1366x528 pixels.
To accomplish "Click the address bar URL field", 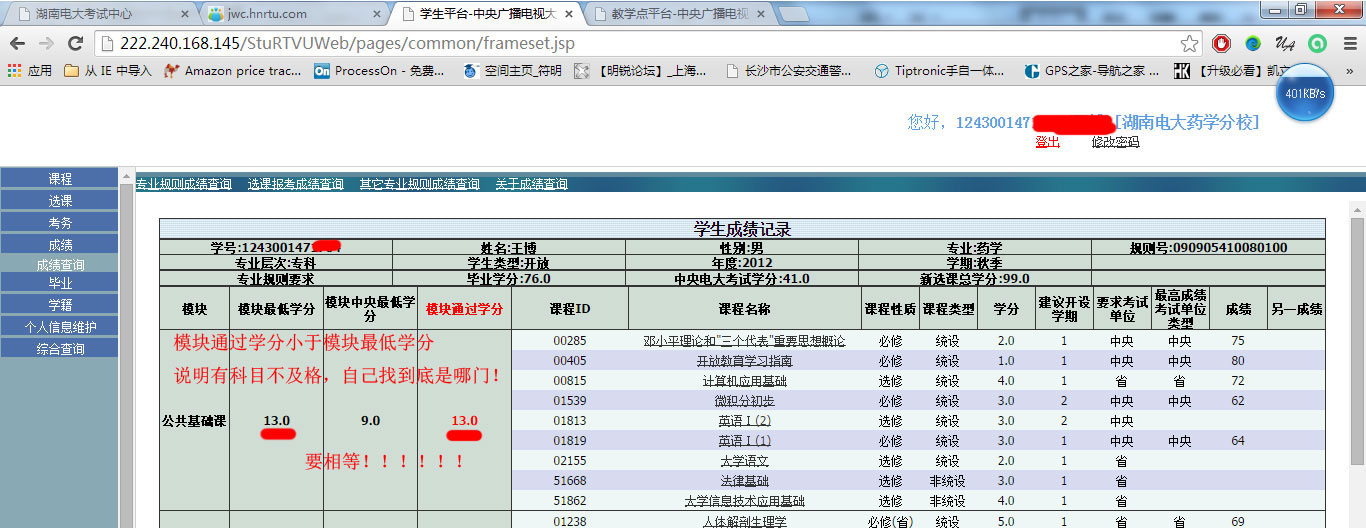I will coord(640,44).
